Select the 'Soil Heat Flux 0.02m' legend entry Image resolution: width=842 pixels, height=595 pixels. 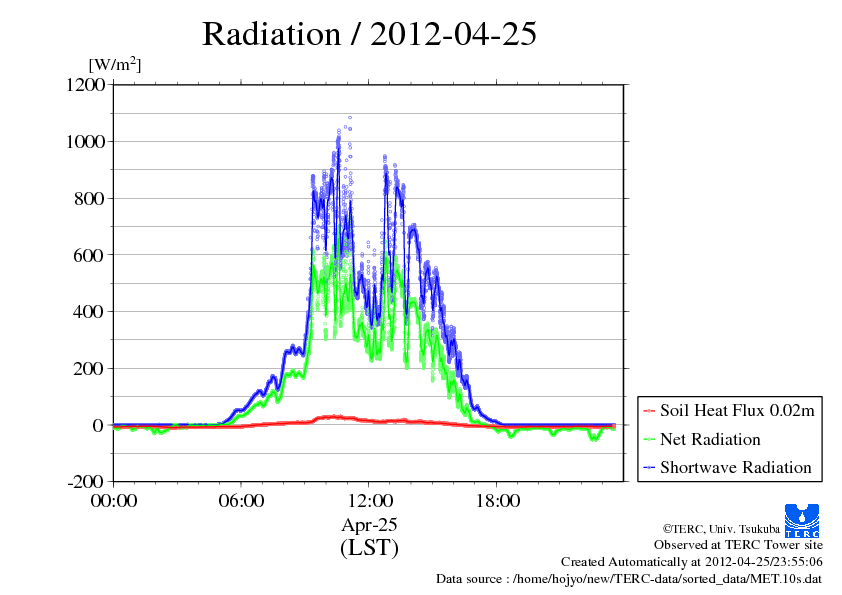(729, 411)
